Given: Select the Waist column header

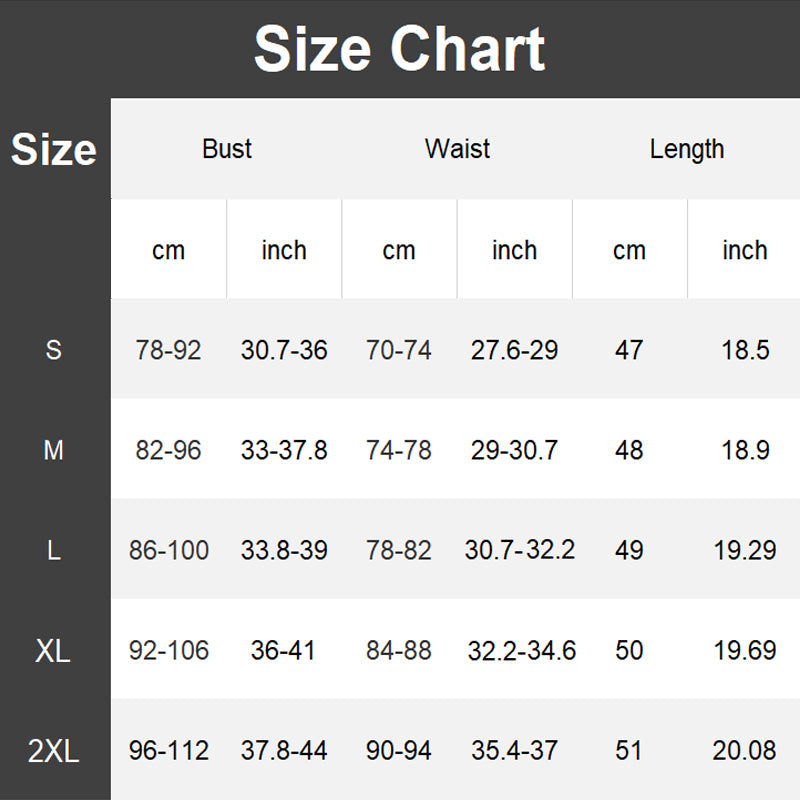Looking at the screenshot, I should pos(457,149).
